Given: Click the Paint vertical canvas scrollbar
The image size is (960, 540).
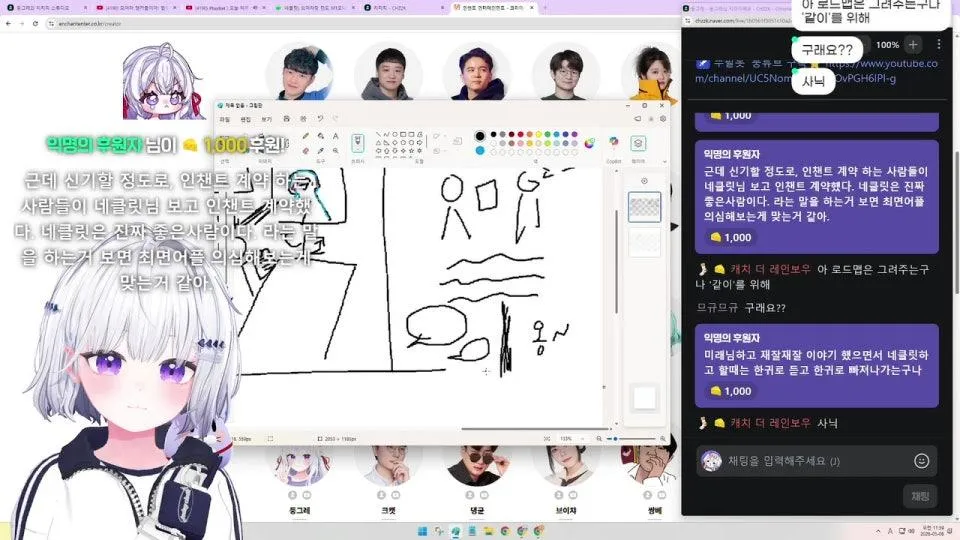Looking at the screenshot, I should click(616, 262).
